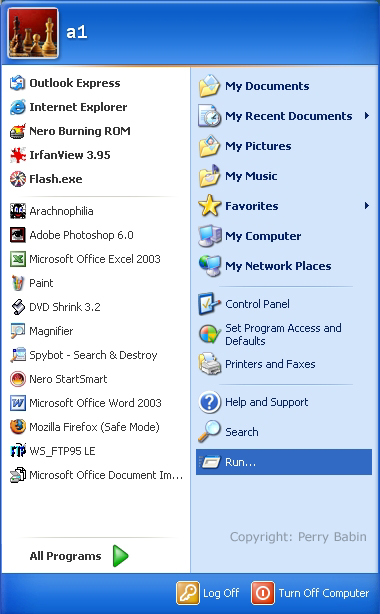The image size is (380, 614).
Task: Open the Run... menu entry
Action: (284, 462)
